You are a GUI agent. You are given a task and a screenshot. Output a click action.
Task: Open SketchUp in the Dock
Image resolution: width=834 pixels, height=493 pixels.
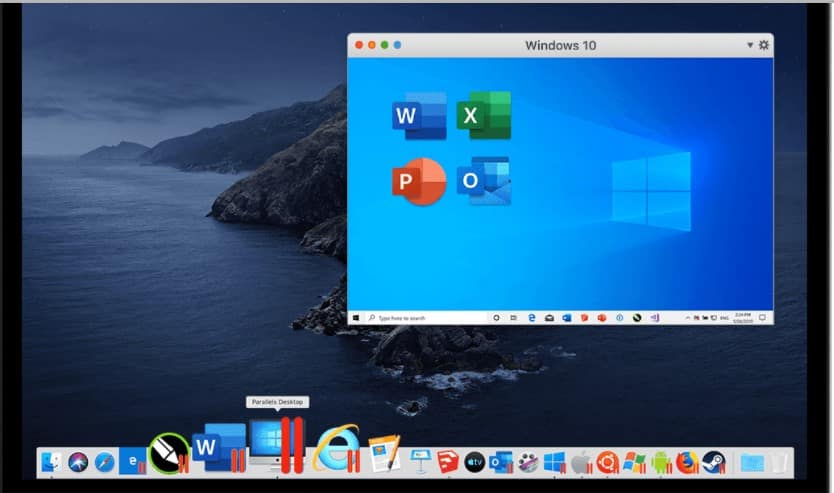(448, 462)
